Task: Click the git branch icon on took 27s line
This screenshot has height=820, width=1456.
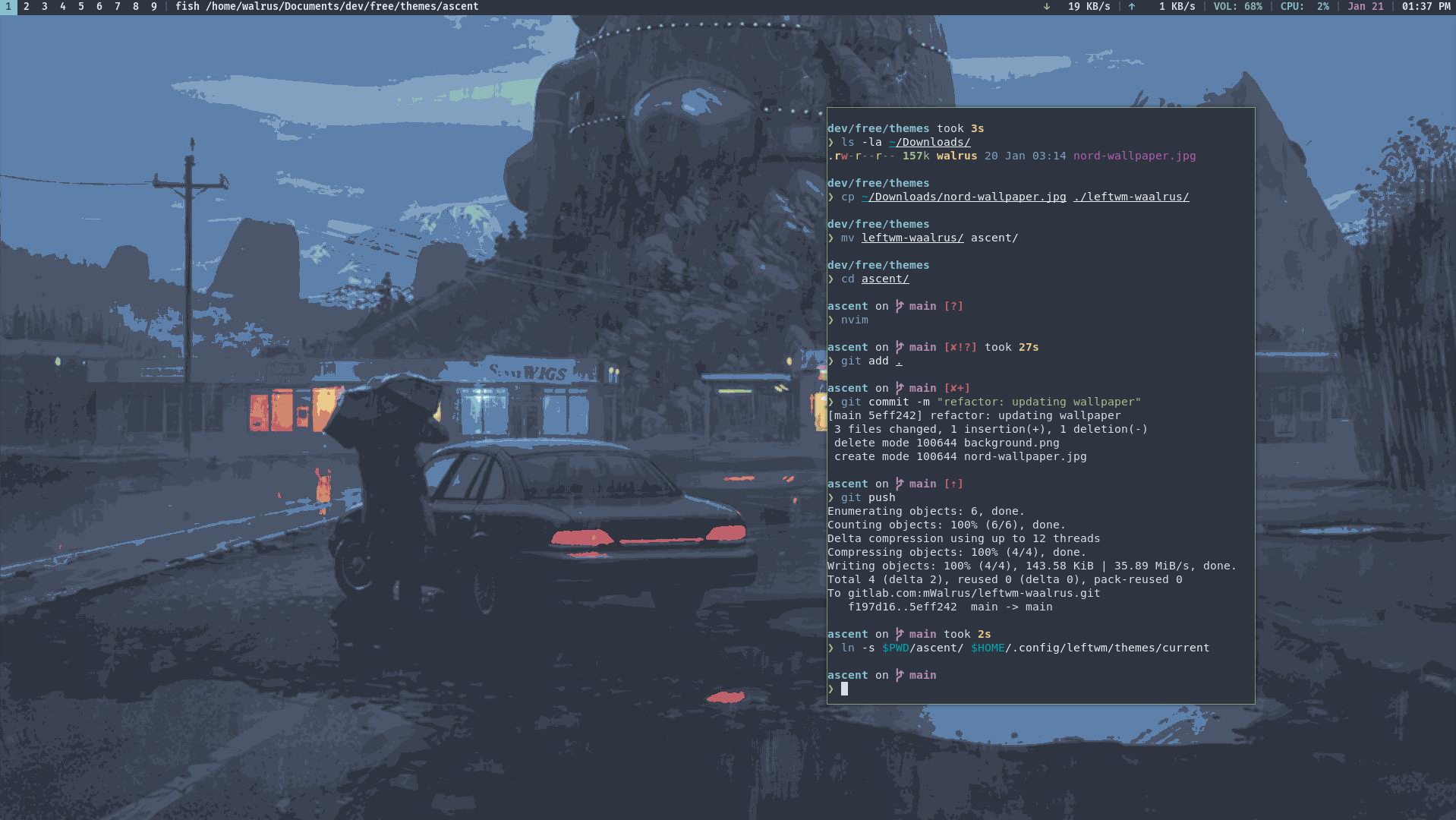Action: coord(899,348)
